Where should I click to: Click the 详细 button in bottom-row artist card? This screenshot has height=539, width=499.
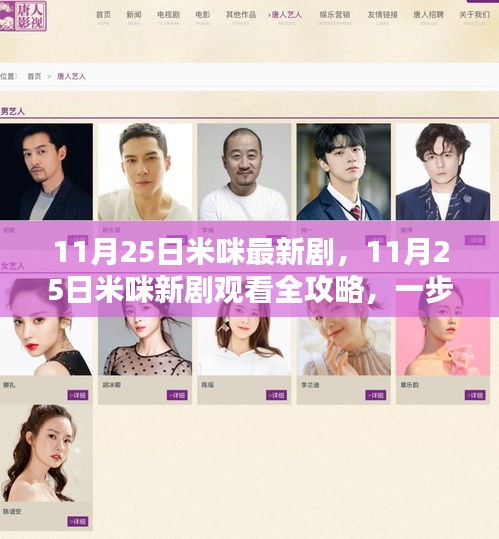pos(78,521)
